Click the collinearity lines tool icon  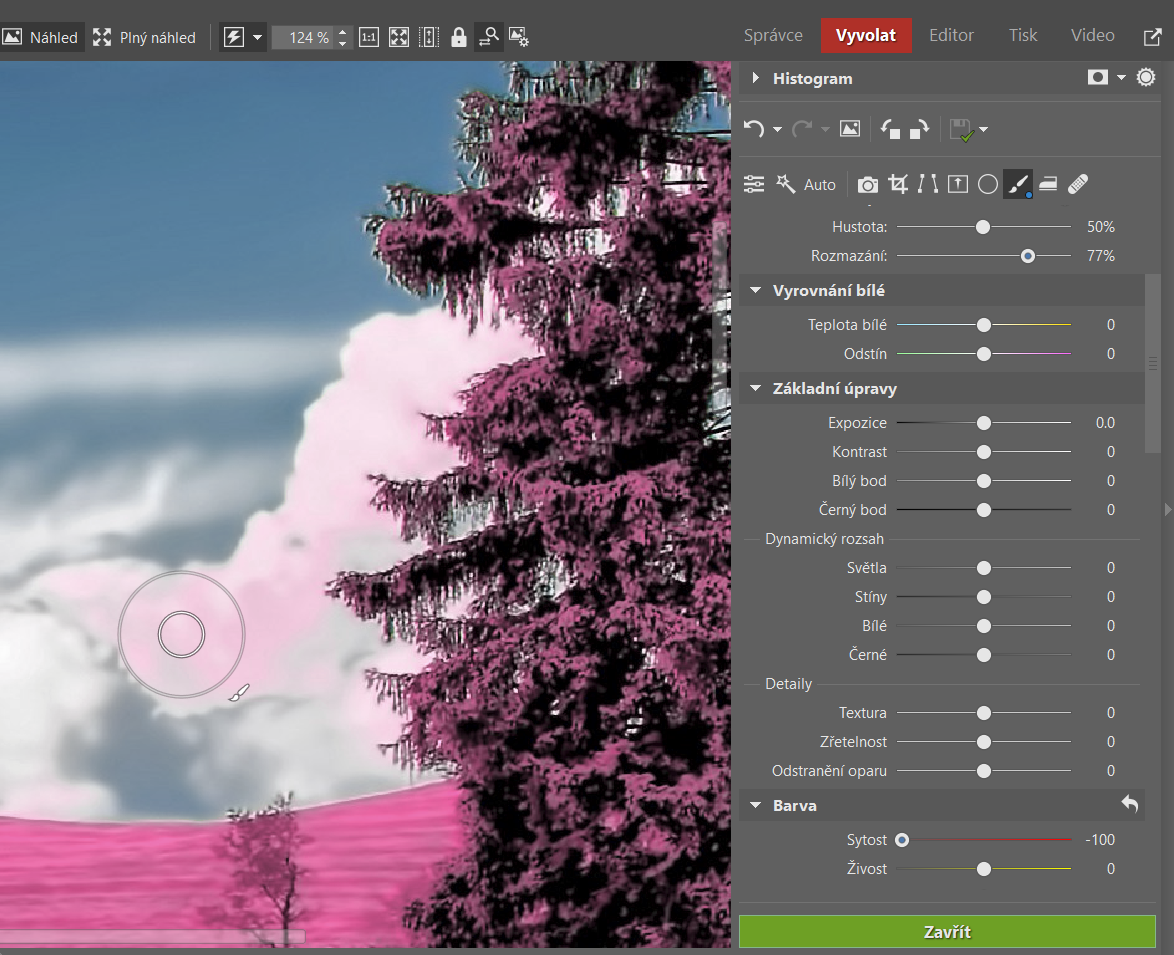928,184
